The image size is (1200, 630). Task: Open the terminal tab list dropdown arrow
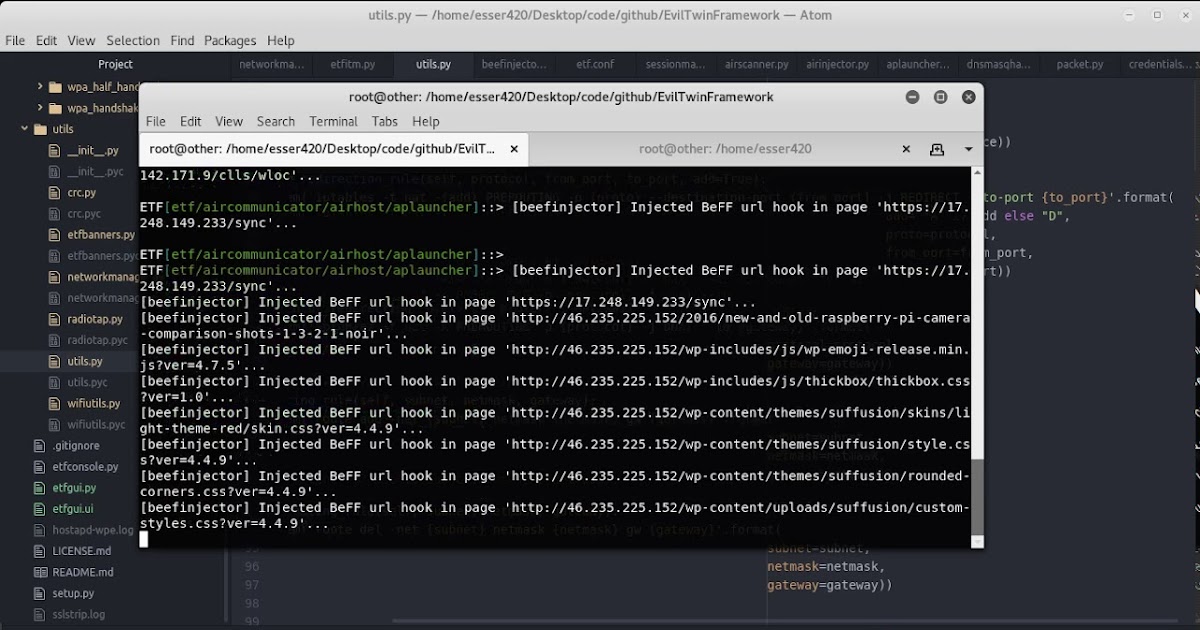click(966, 148)
